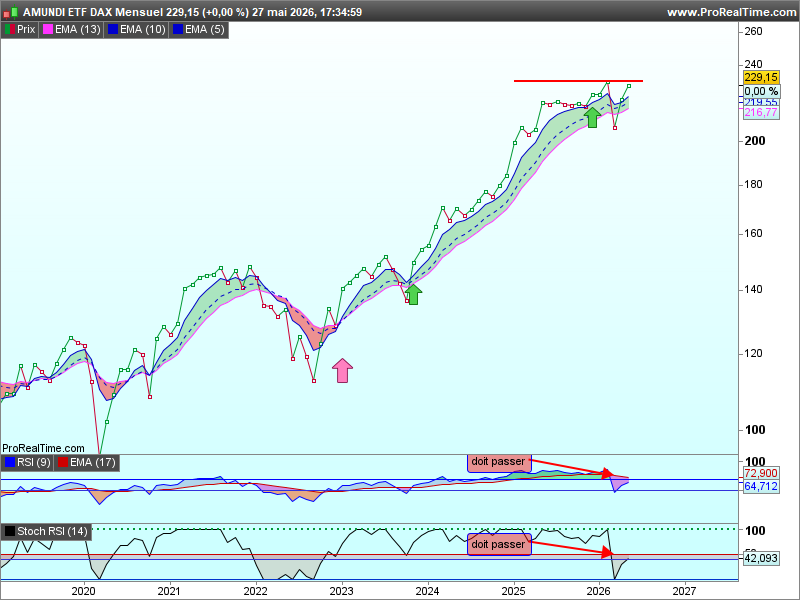Screen dimensions: 800x600
Task: Click the pink 216,77 EMA value label
Action: point(761,113)
